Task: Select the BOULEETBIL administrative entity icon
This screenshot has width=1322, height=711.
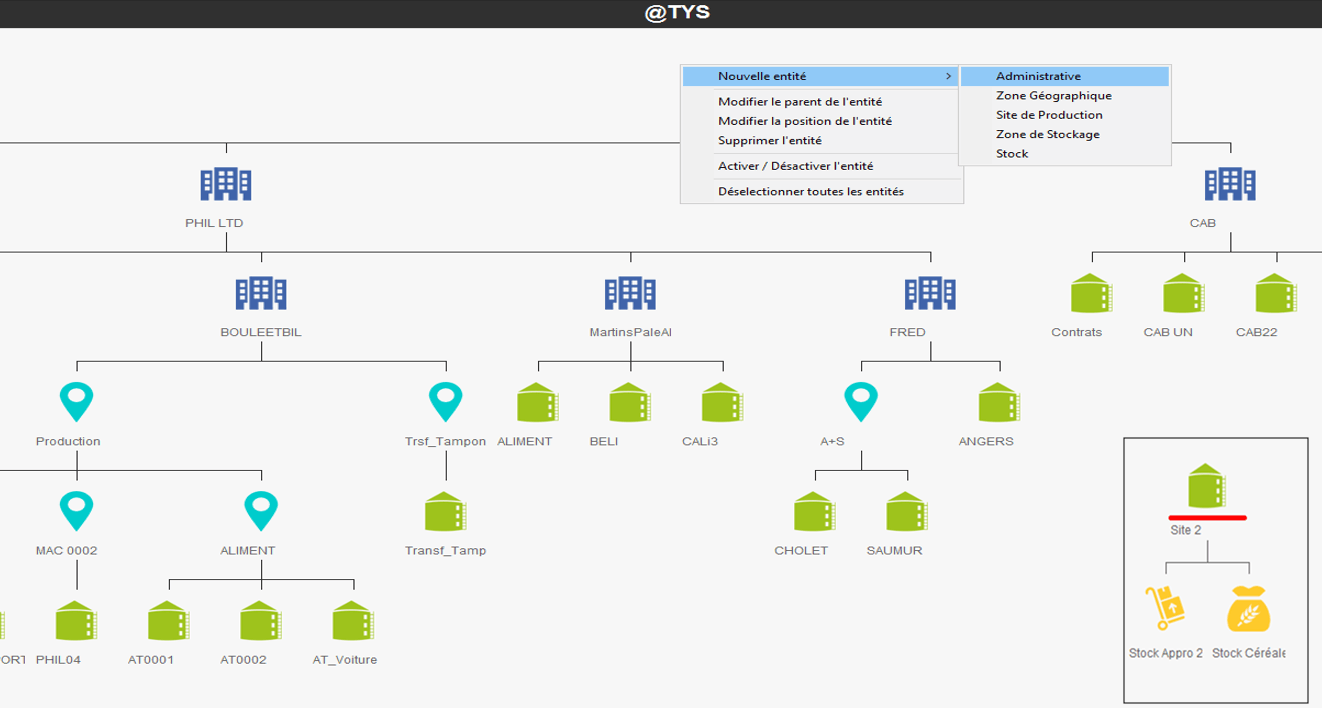Action: (261, 293)
